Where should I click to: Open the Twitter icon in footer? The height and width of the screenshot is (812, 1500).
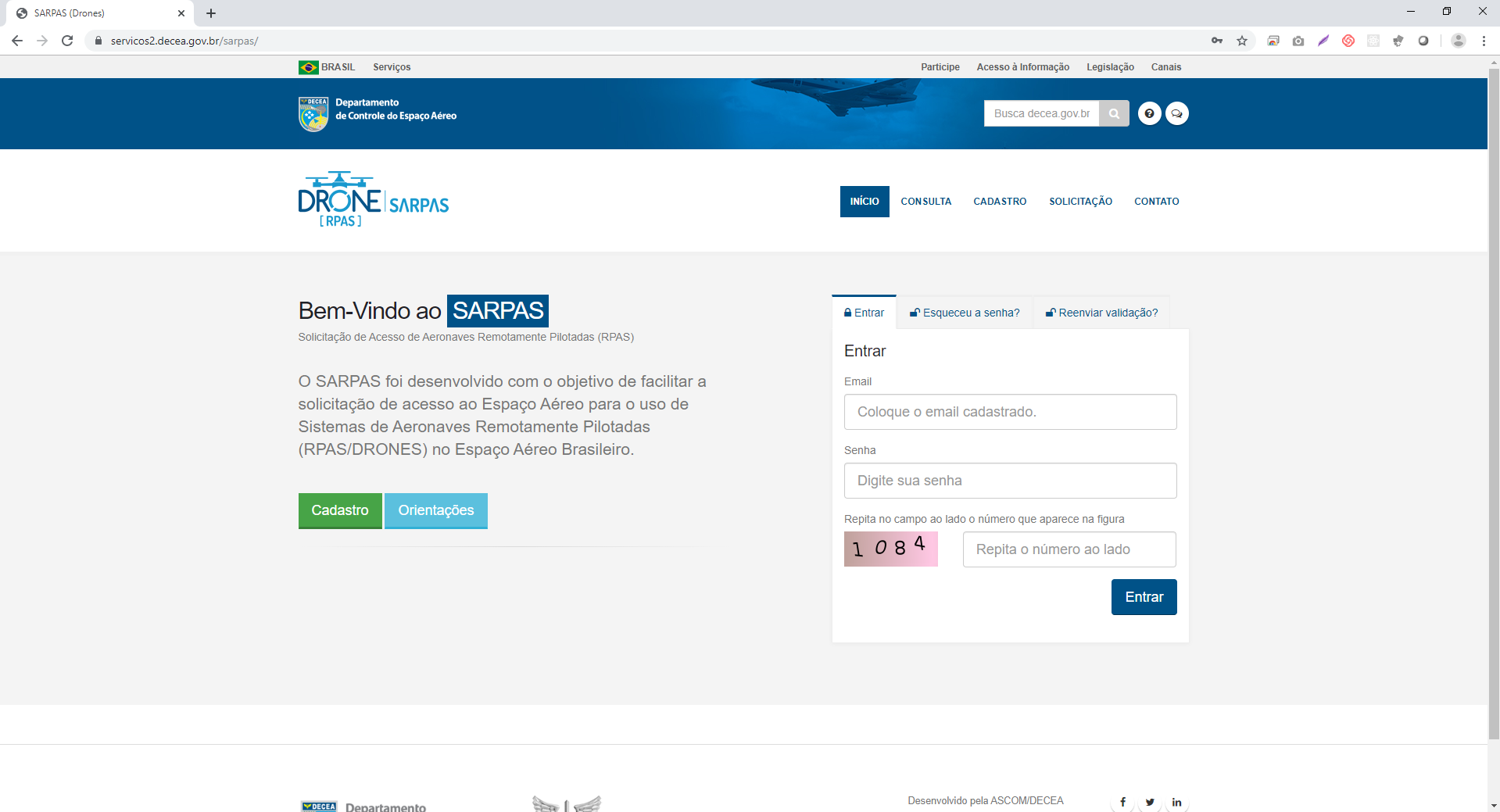pos(1150,802)
